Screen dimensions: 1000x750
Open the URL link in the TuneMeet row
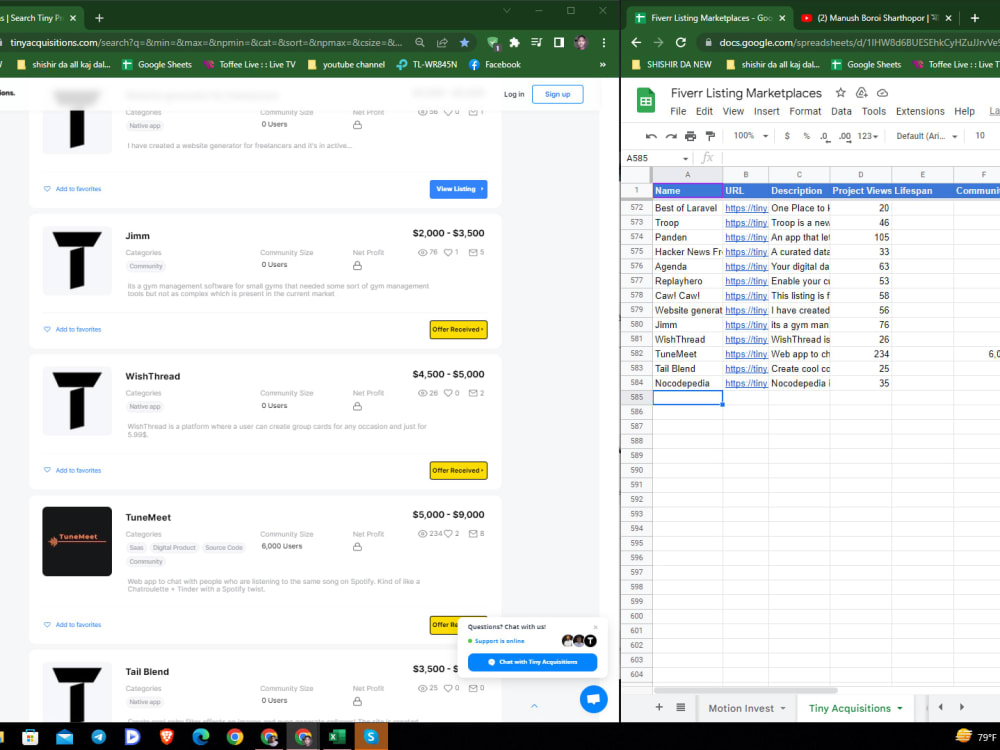pyautogui.click(x=746, y=354)
